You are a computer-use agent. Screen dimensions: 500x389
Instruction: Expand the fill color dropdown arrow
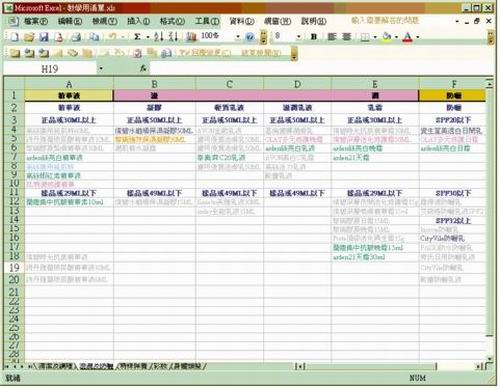pos(397,36)
